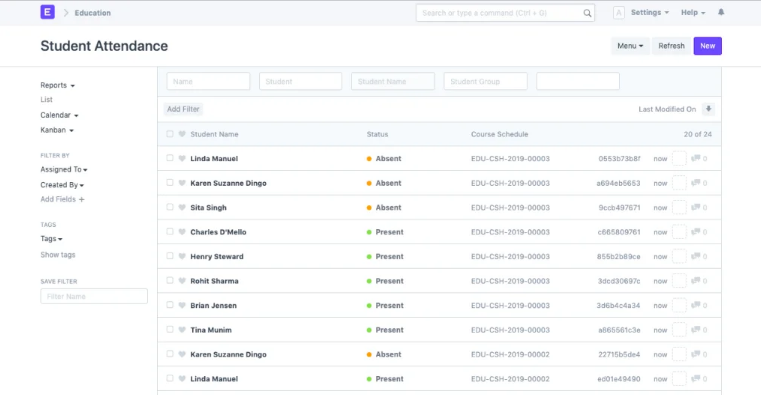Select Sita Singh row checkbox

169,207
